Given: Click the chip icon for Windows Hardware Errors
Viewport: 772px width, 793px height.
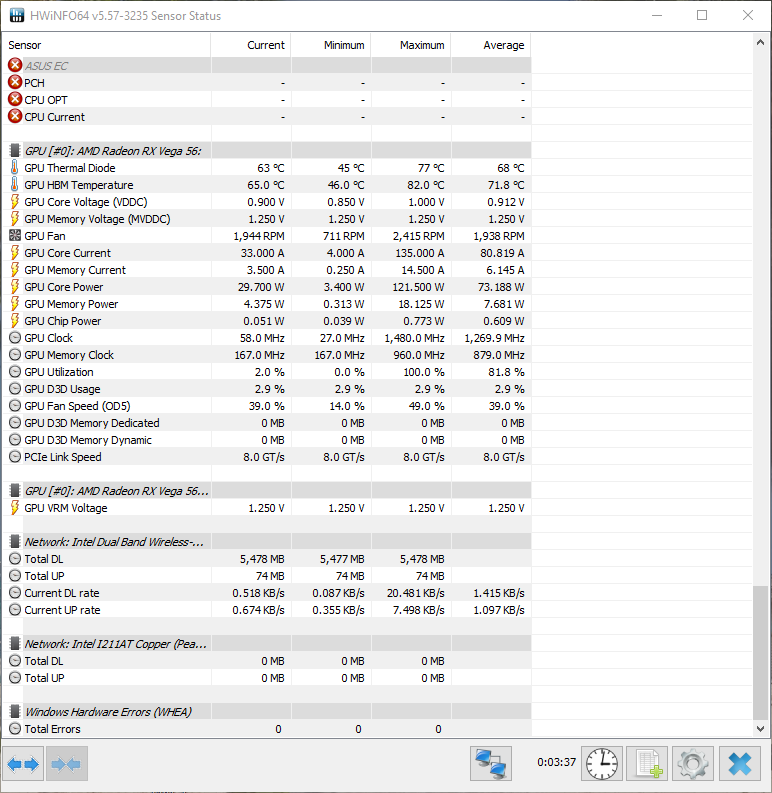Looking at the screenshot, I should 15,712.
